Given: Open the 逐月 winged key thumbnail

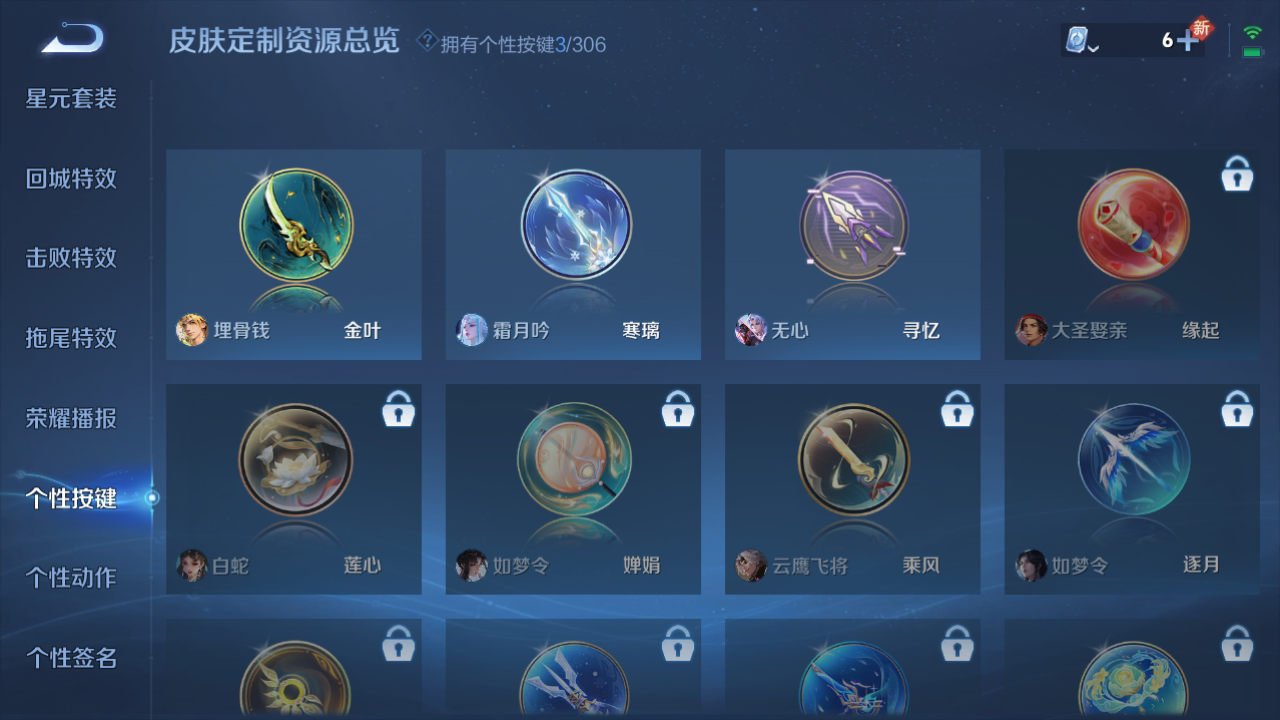Looking at the screenshot, I should pyautogui.click(x=1134, y=459).
